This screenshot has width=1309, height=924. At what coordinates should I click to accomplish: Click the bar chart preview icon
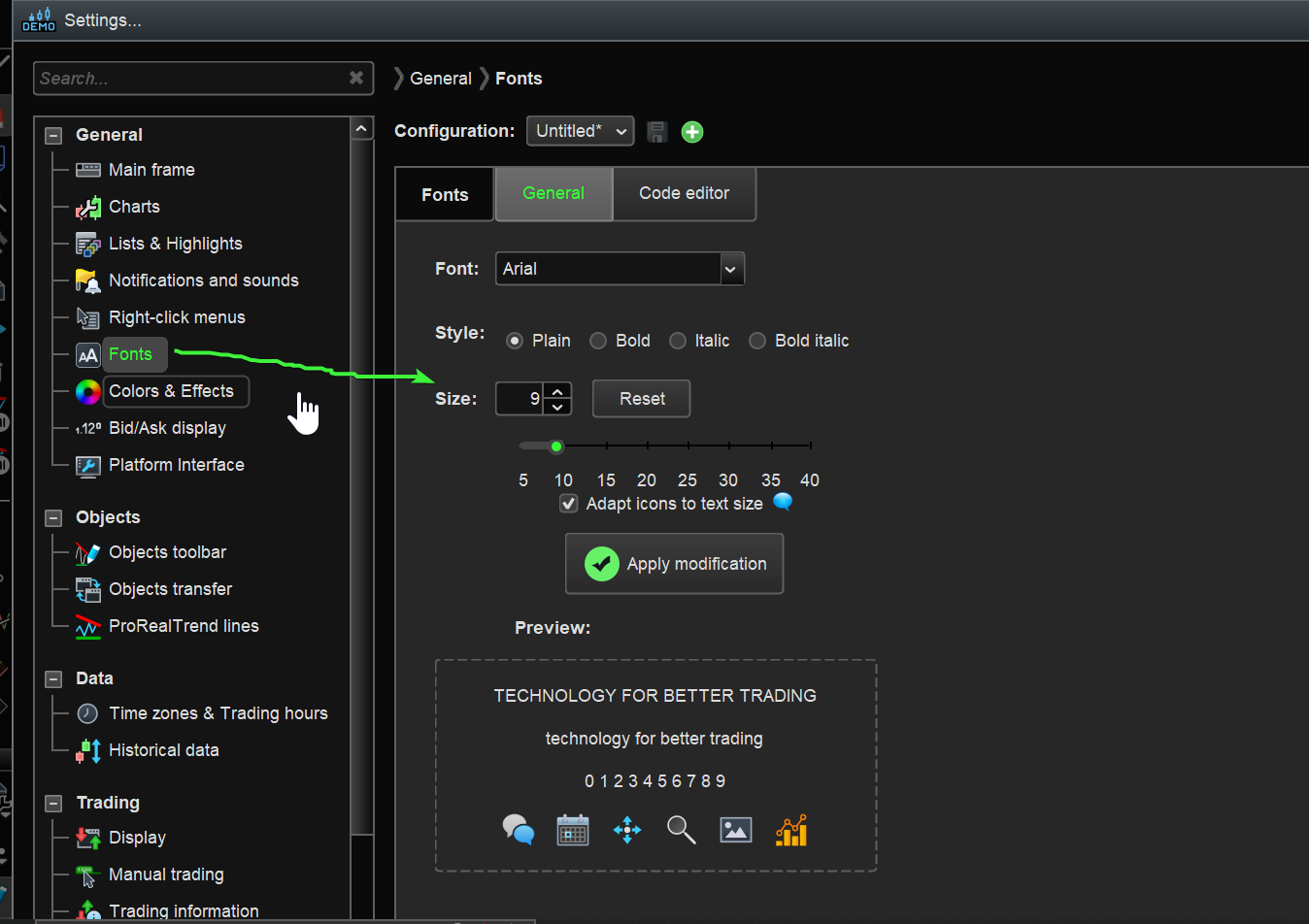coord(791,830)
